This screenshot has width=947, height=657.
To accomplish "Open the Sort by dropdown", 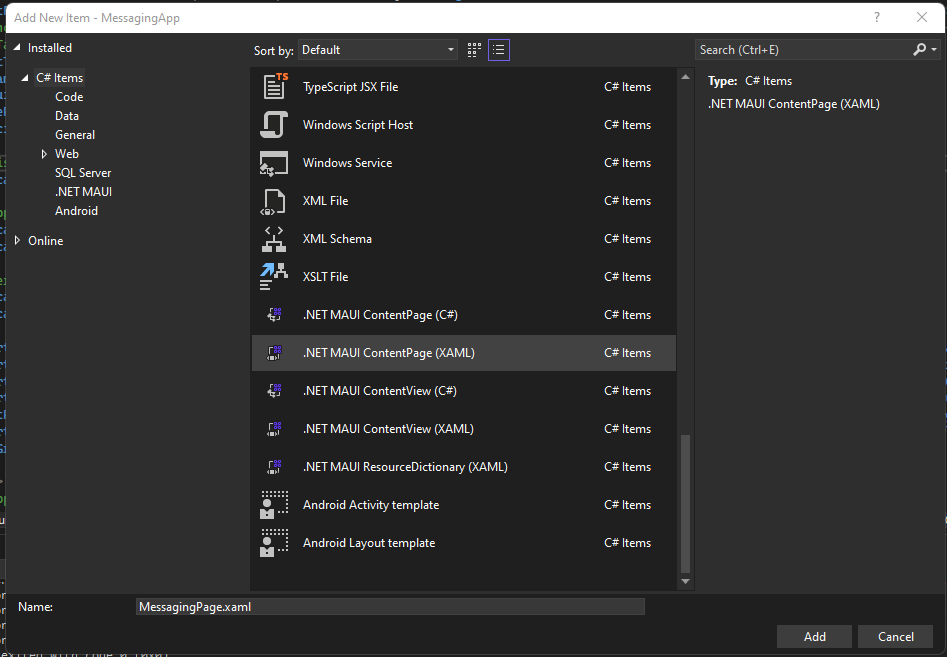I will point(377,50).
